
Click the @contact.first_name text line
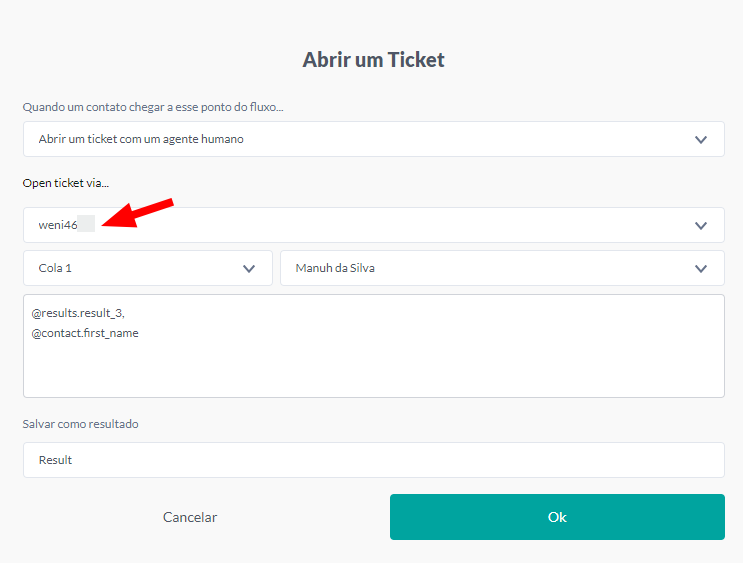(85, 333)
